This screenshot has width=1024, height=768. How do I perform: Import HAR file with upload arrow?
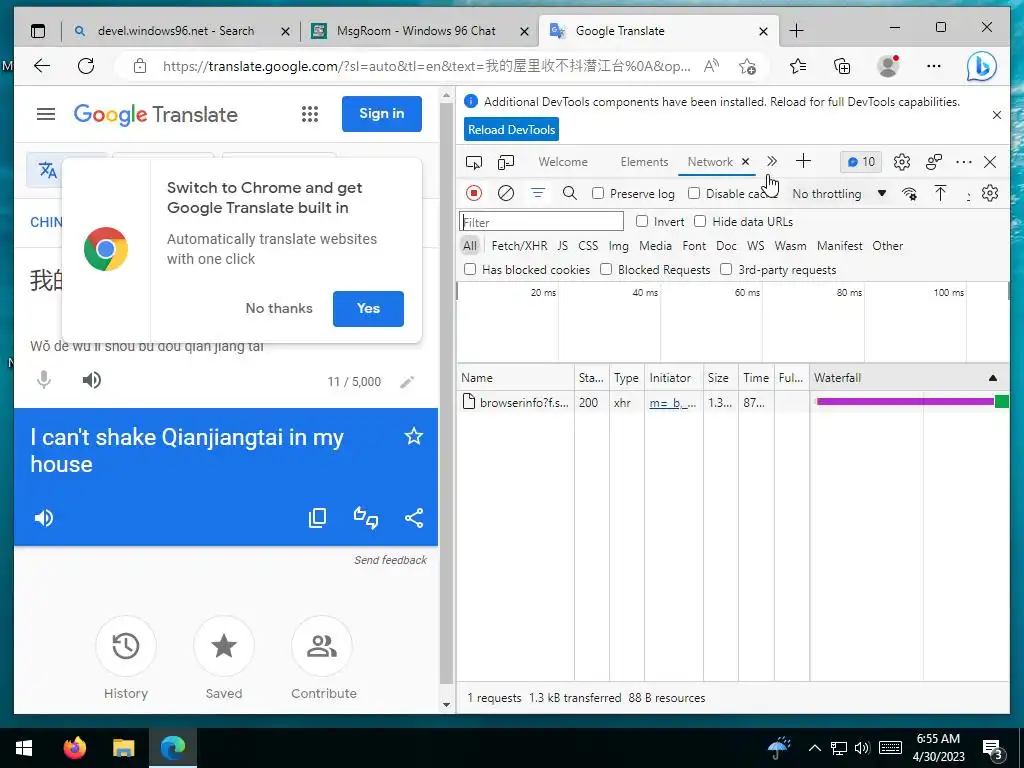click(940, 193)
